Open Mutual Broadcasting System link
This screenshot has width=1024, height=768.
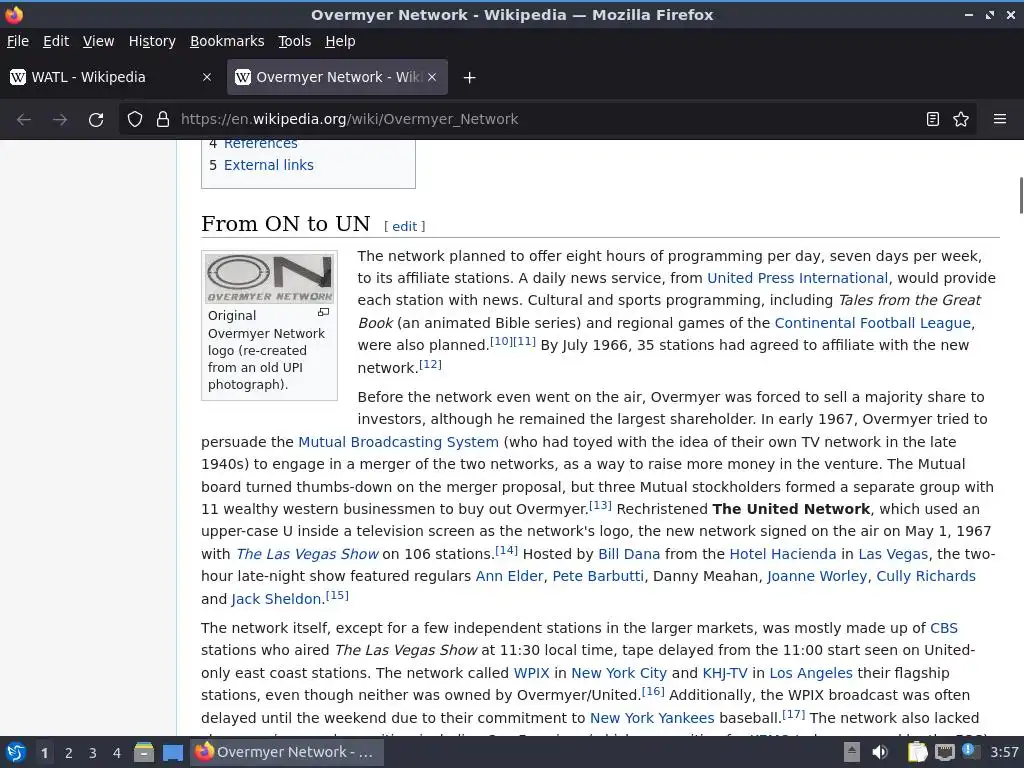398,442
